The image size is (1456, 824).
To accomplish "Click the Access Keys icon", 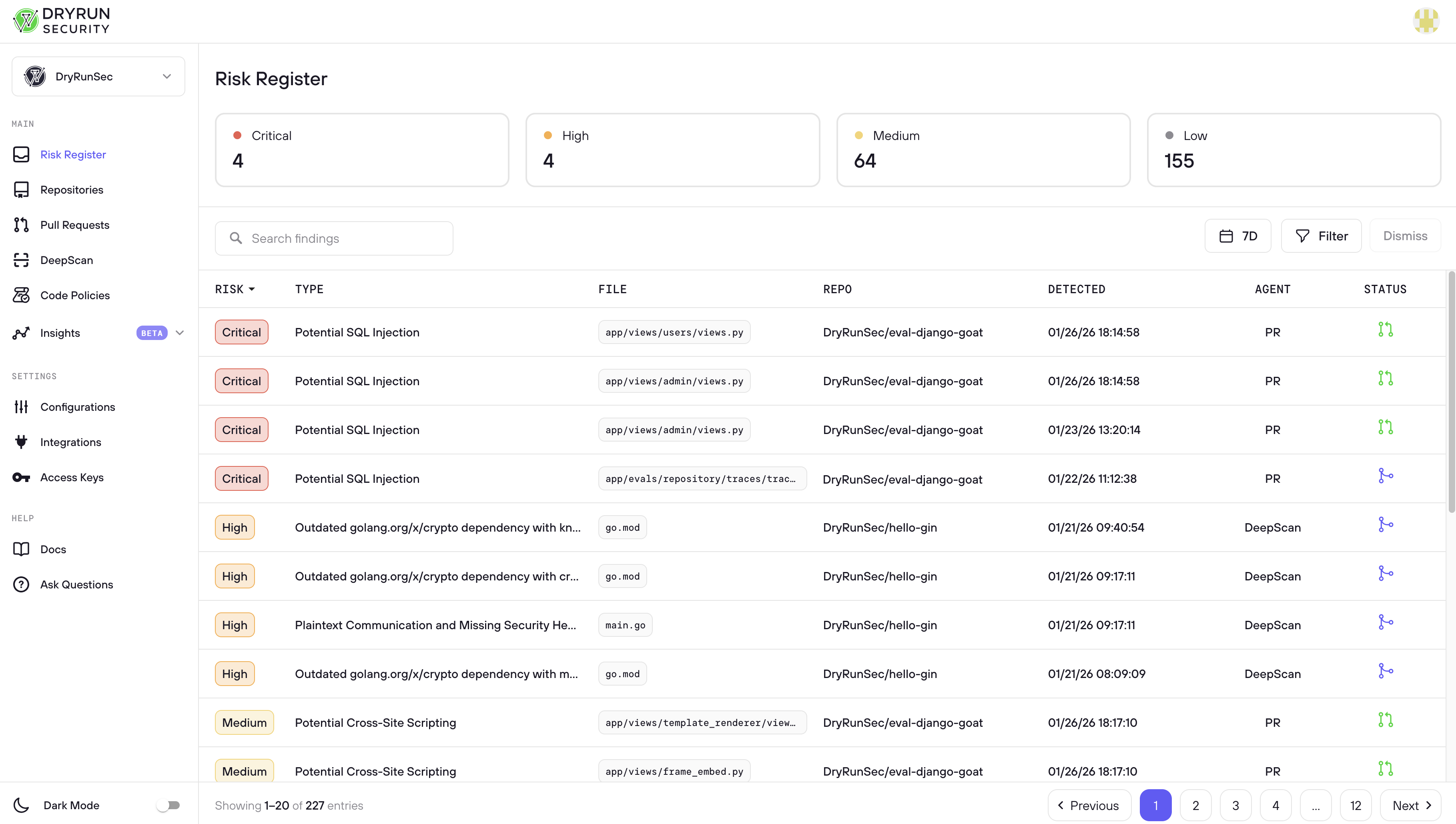I will [x=21, y=477].
